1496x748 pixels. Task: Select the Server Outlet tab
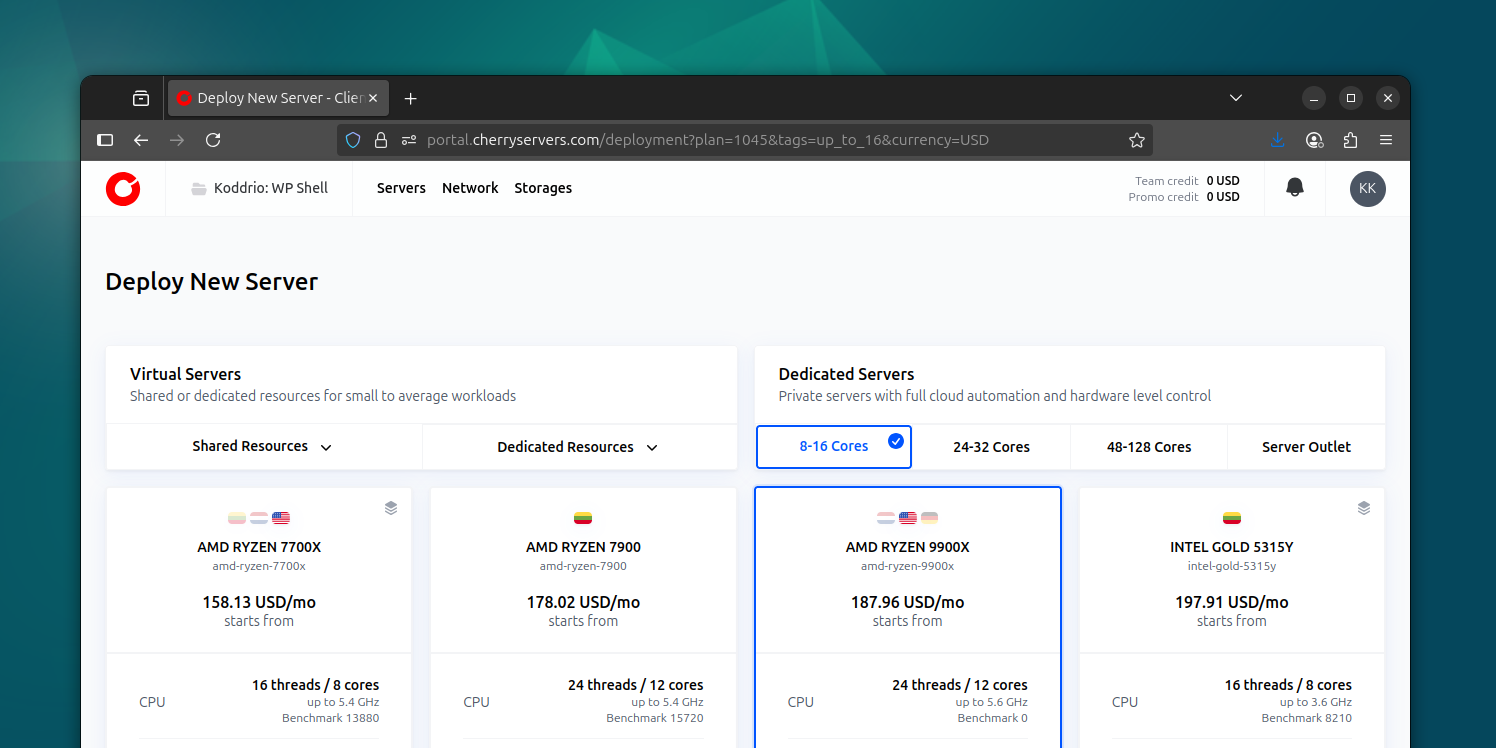(1306, 447)
